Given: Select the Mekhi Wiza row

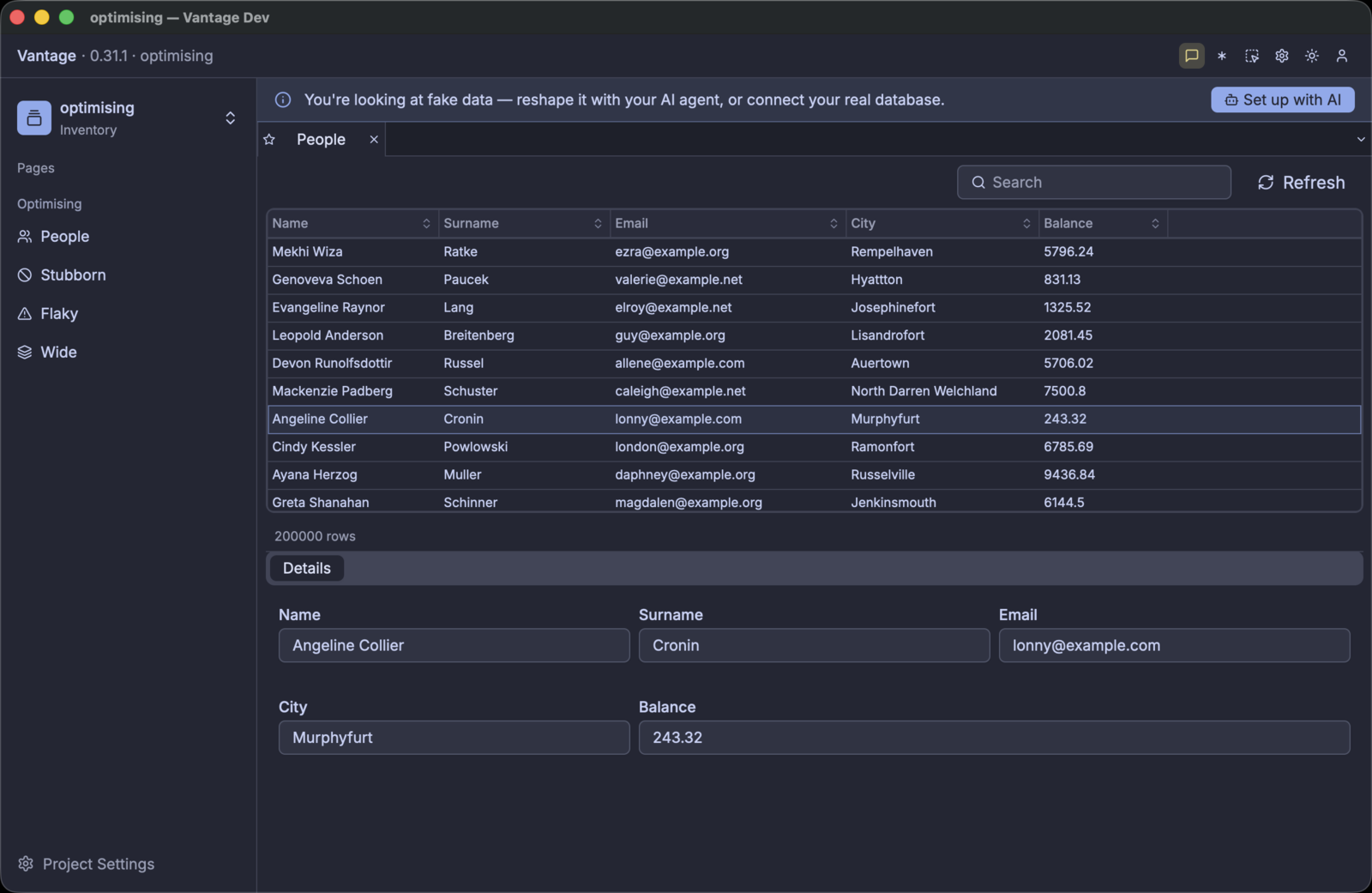Looking at the screenshot, I should click(814, 251).
